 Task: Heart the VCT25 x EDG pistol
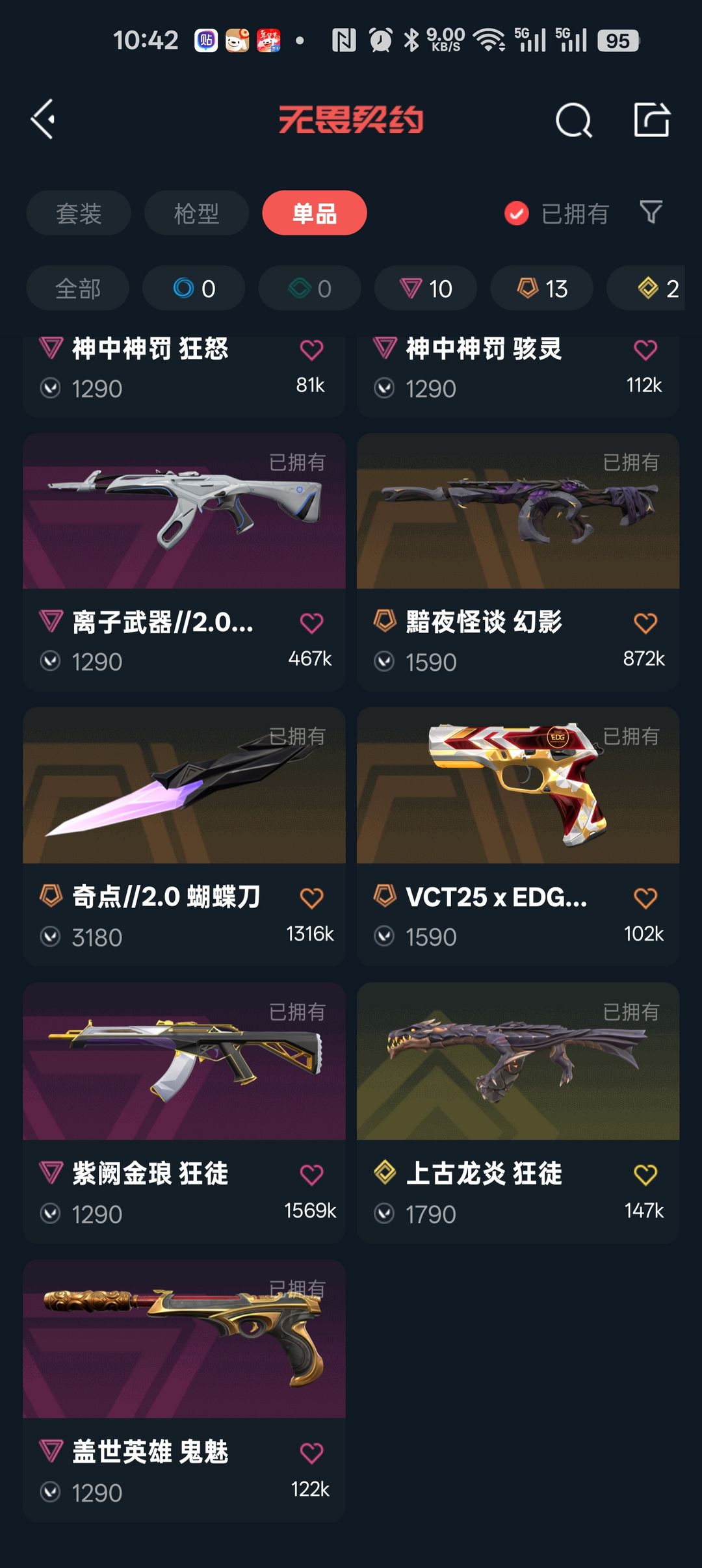point(645,898)
